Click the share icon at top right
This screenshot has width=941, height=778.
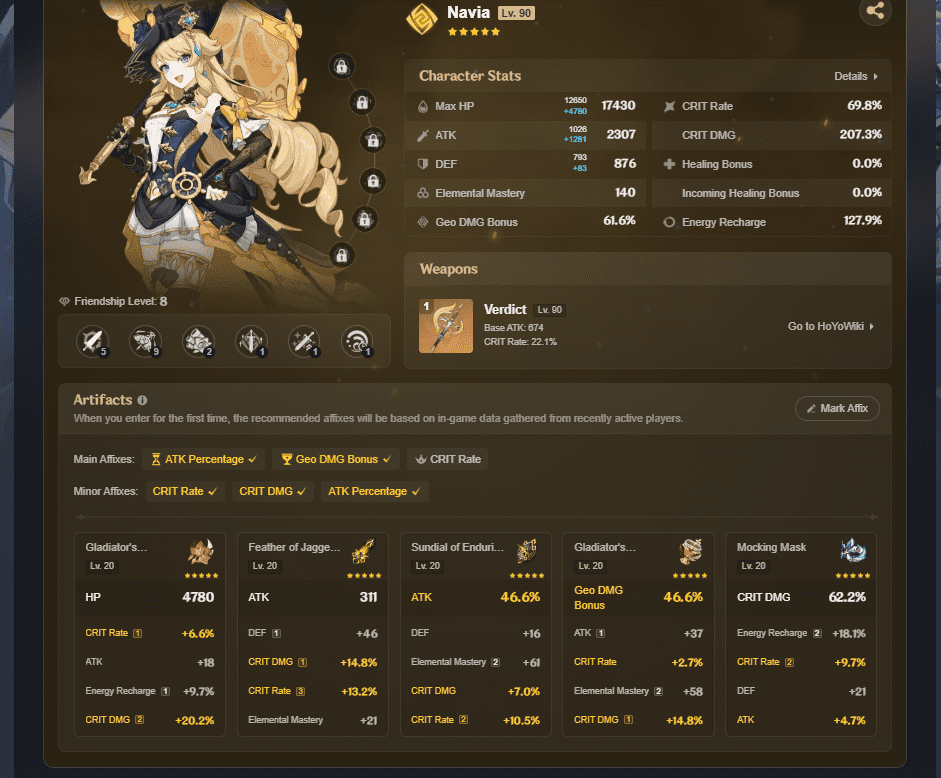[x=875, y=10]
